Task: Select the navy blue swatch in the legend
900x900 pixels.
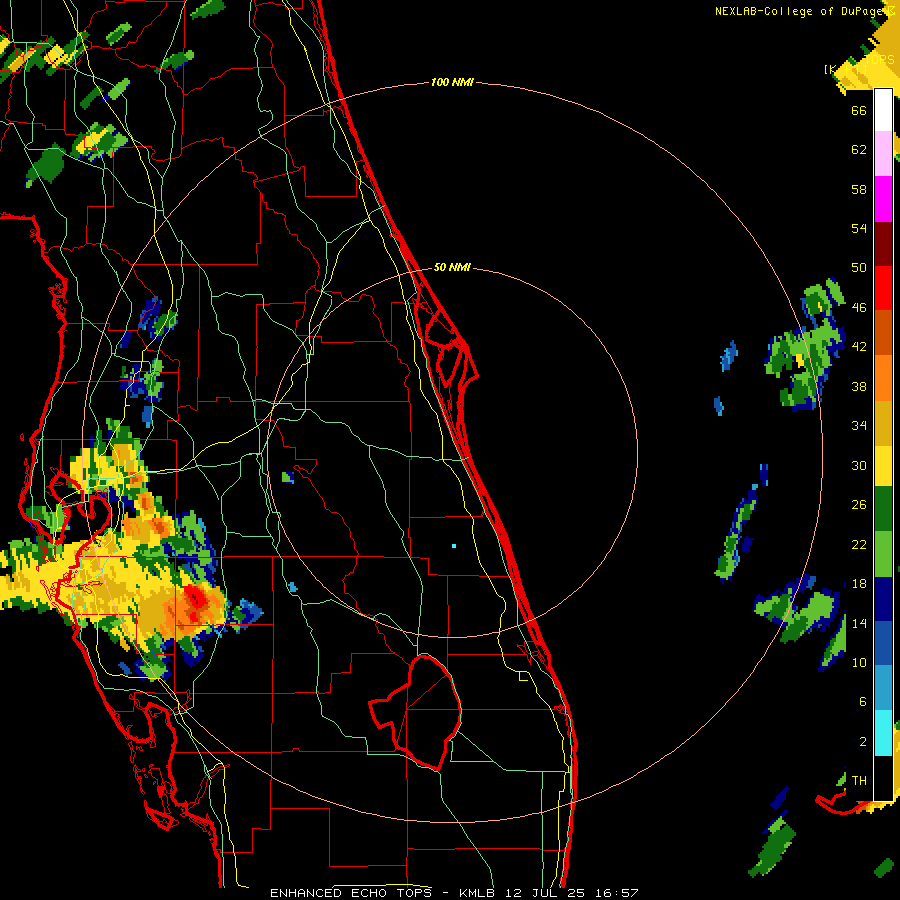Action: point(883,599)
